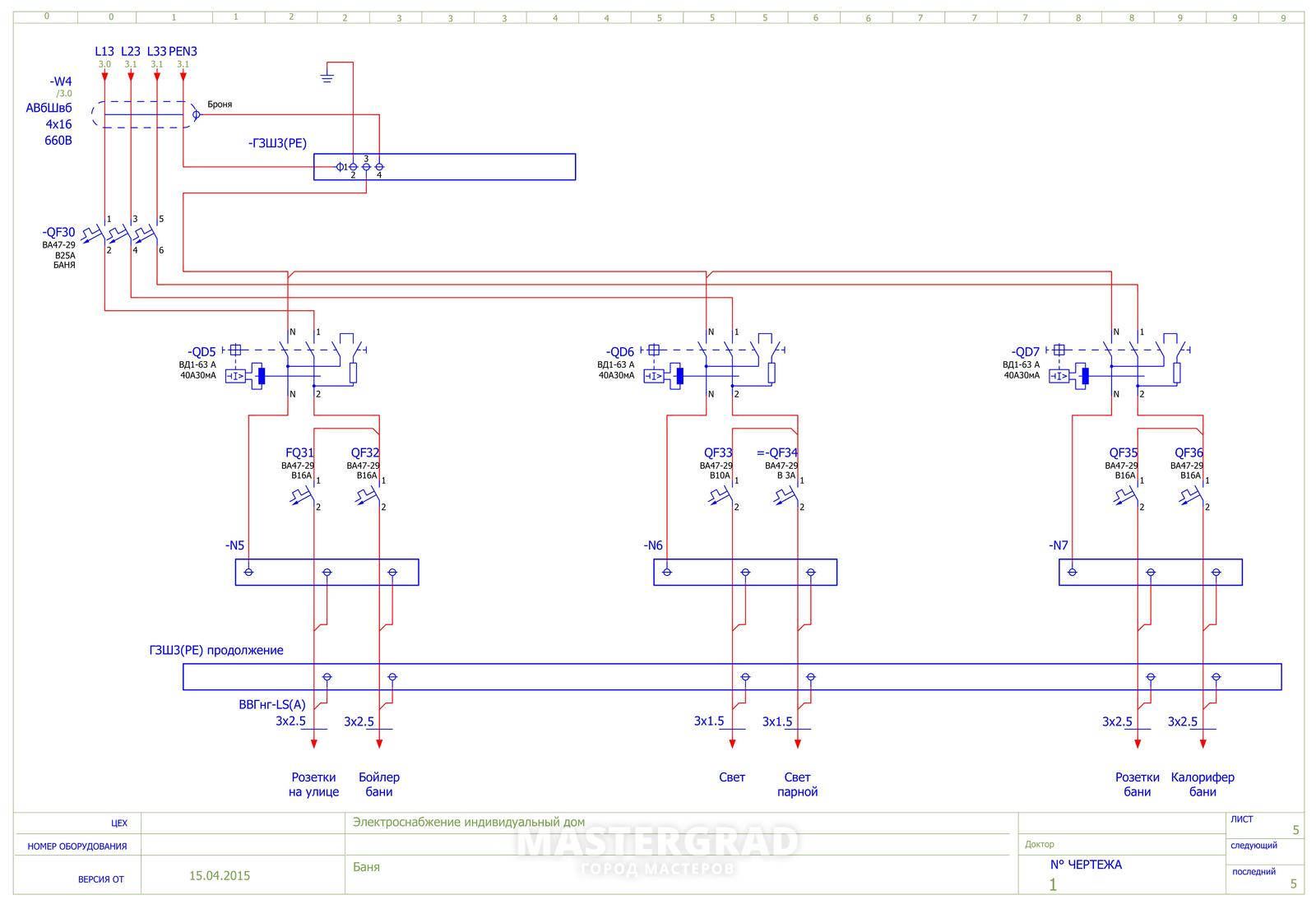
Task: Select the QD6 differential relay symbol
Action: pos(714,362)
